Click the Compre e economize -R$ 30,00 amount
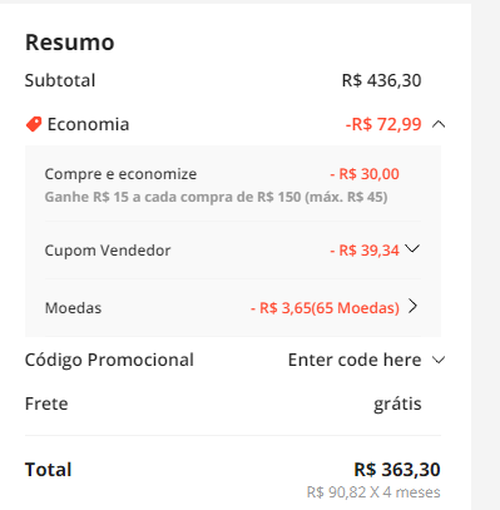This screenshot has width=500, height=510. [x=364, y=174]
